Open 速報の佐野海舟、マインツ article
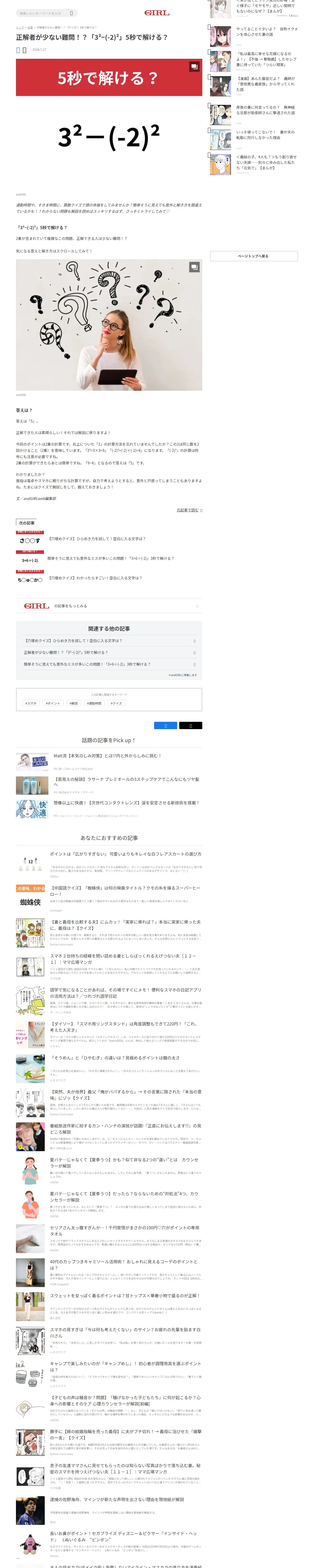This screenshot has height=1568, width=314. coord(116,1499)
